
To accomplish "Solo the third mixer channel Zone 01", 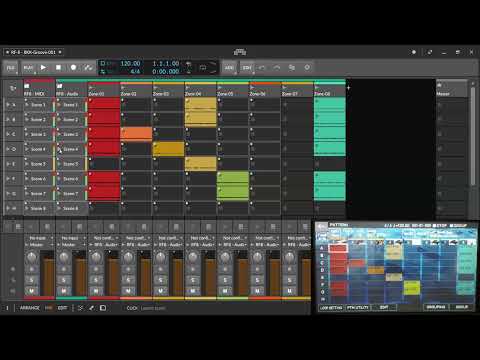I will coord(96,280).
